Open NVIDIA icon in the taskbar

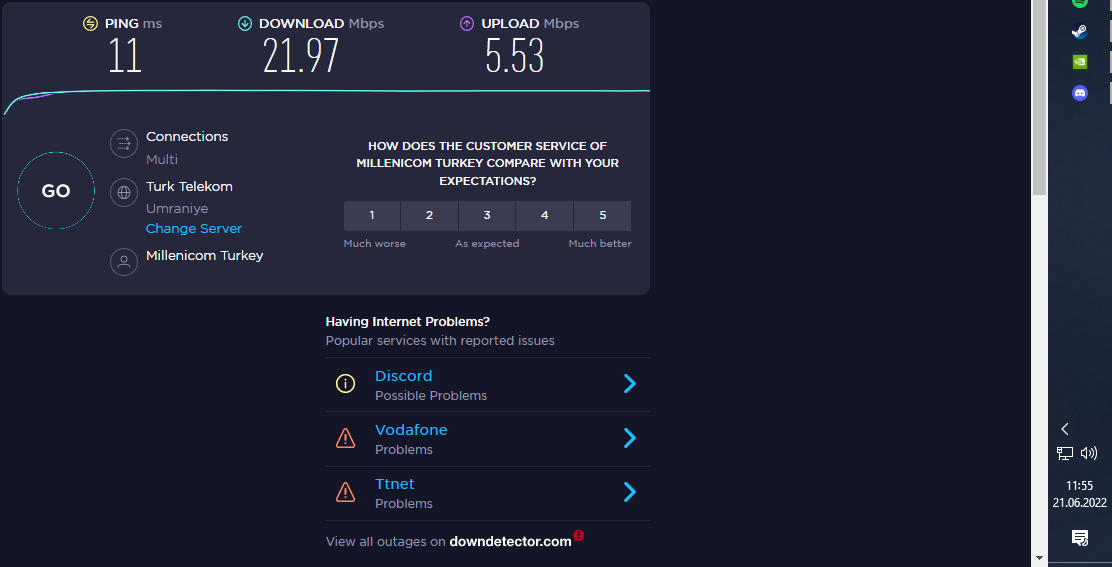click(x=1079, y=62)
